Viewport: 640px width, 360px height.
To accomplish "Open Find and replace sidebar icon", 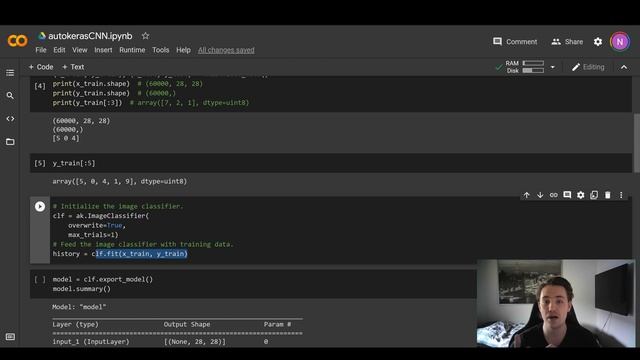I will pyautogui.click(x=10, y=96).
